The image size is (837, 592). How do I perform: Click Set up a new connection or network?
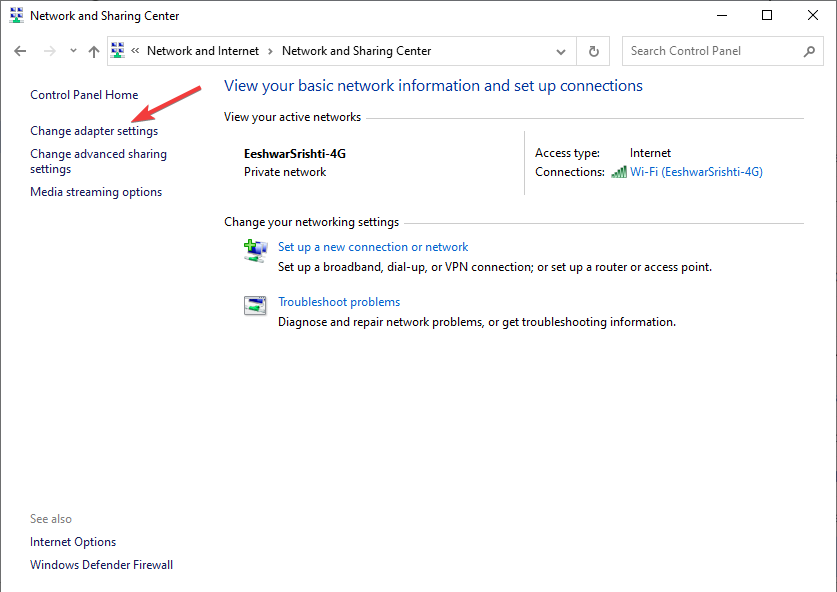point(373,247)
